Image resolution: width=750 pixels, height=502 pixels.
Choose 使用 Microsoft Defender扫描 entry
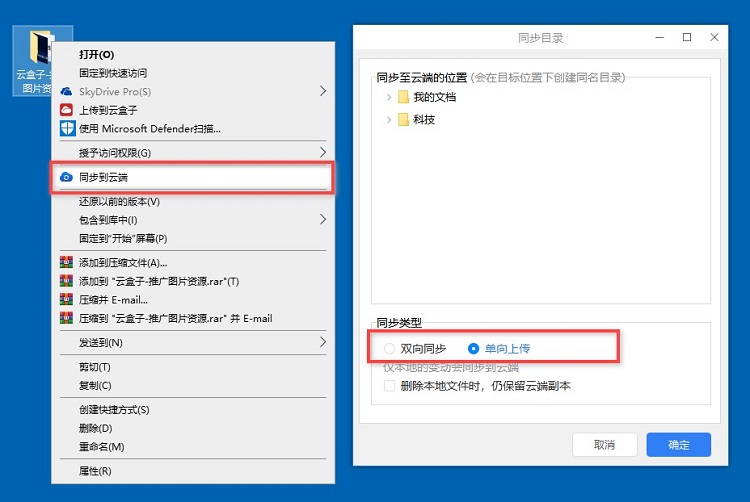coord(193,129)
